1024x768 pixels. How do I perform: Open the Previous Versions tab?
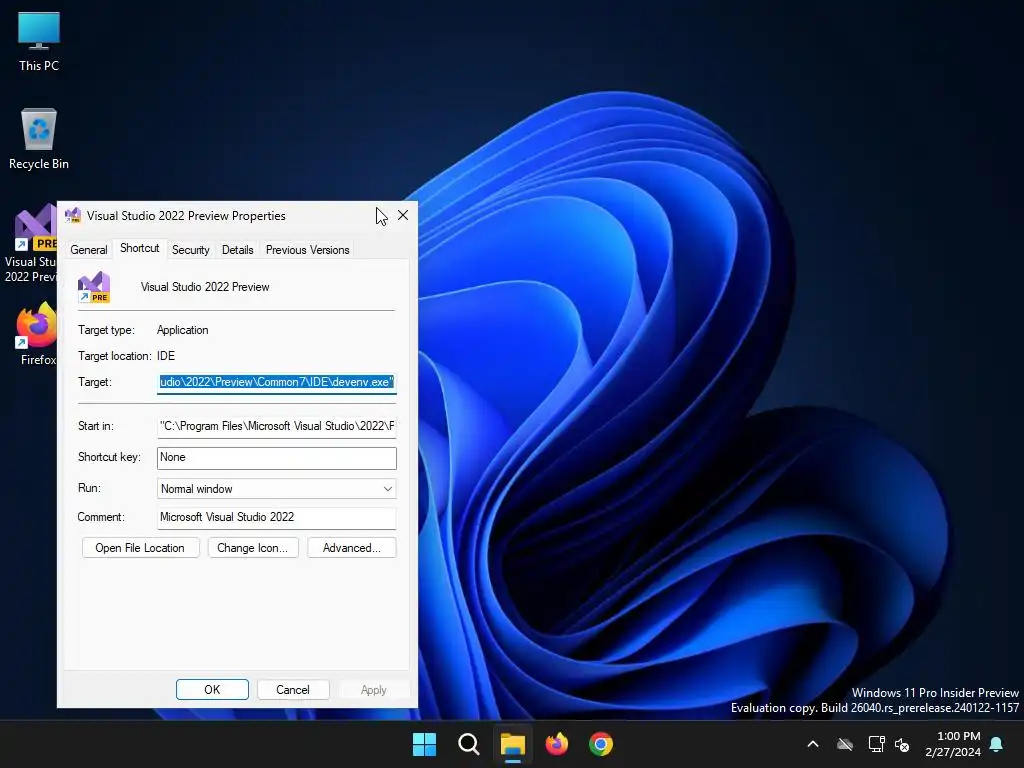(308, 249)
